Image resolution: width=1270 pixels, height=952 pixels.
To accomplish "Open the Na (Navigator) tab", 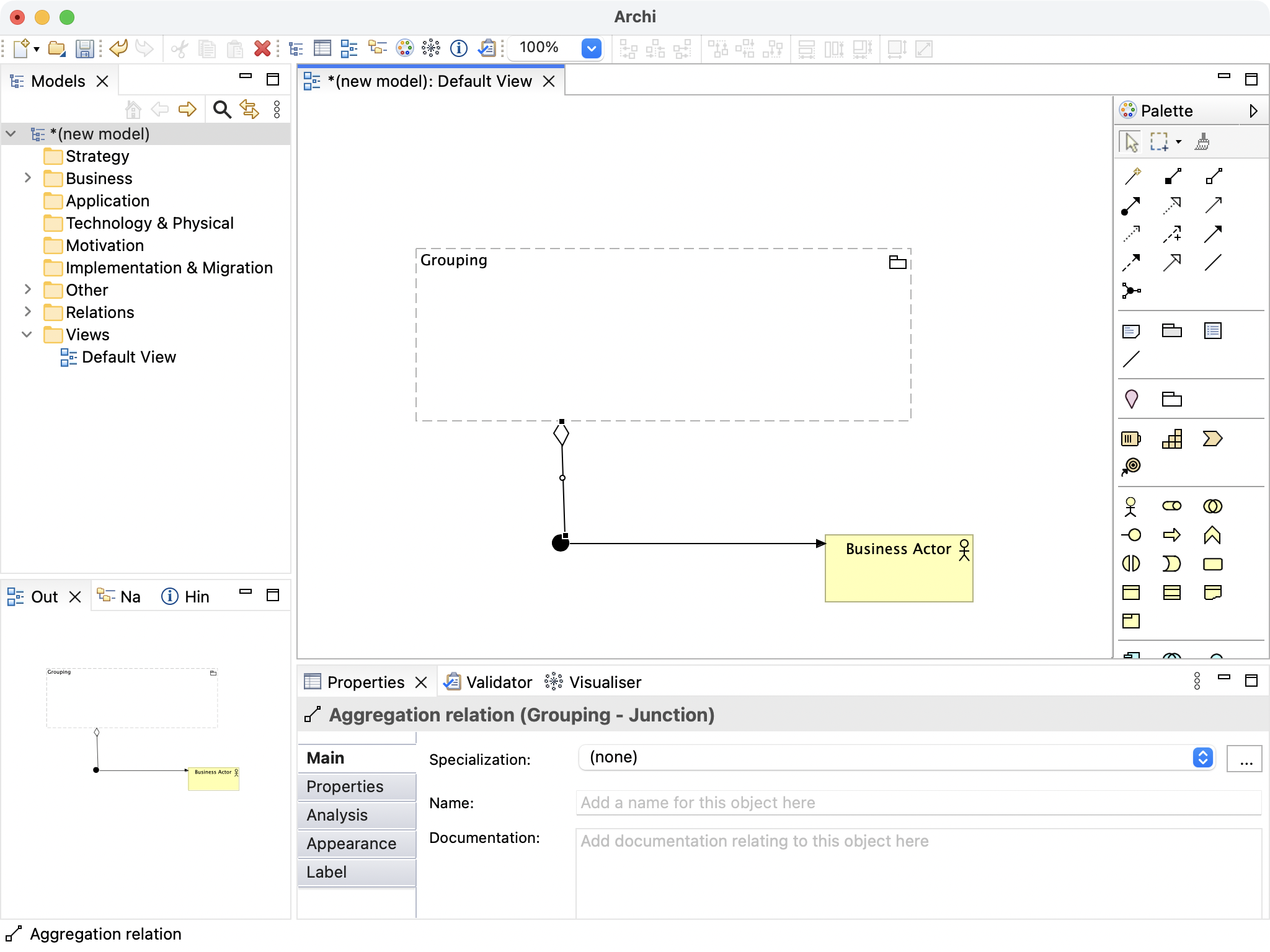I will (120, 597).
